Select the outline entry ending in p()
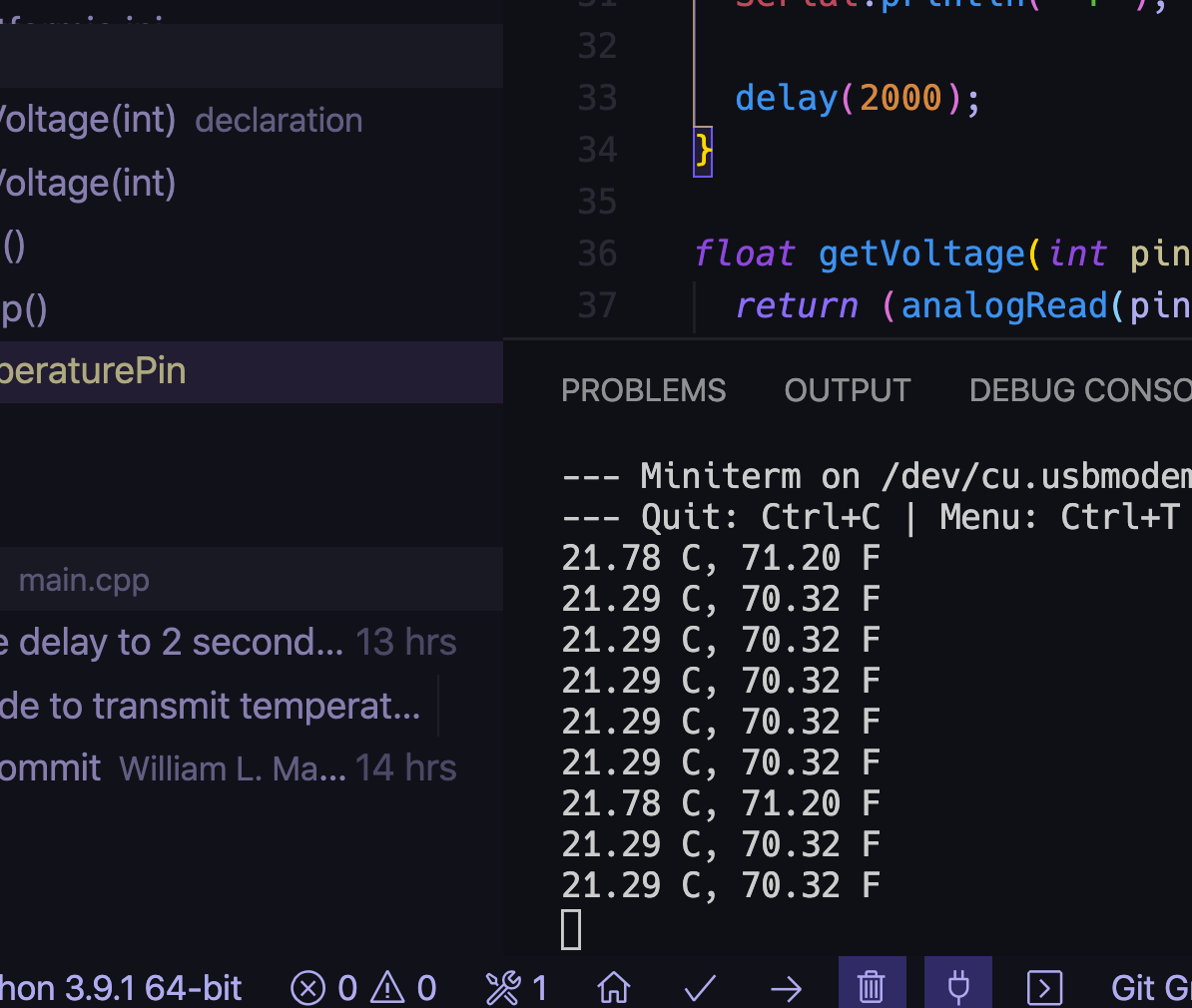The height and width of the screenshot is (1008, 1192). 251,309
